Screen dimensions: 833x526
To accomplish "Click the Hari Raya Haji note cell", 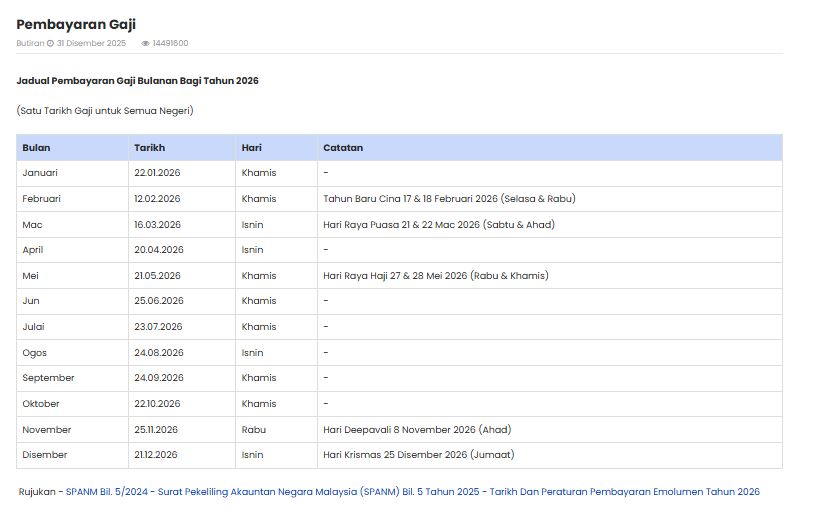I will (435, 276).
